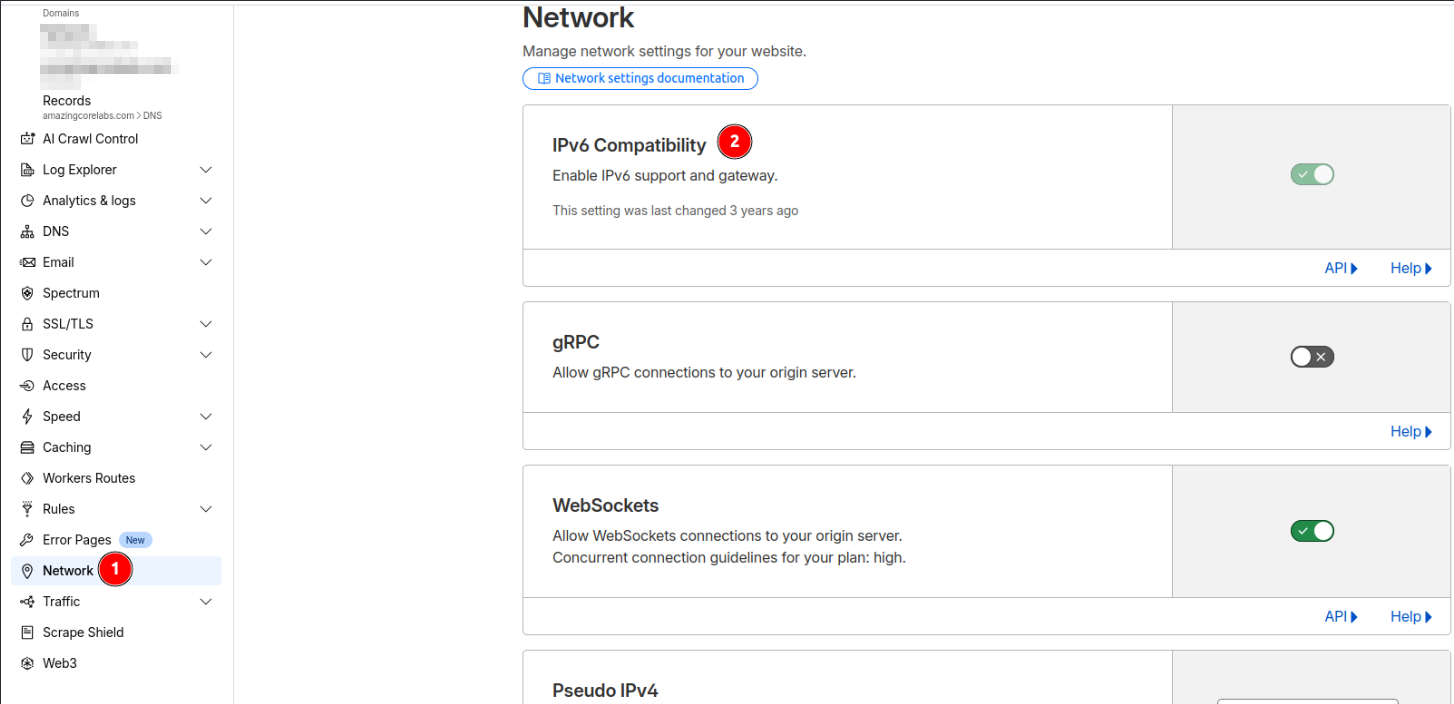Disable the IPv6 Compatibility toggle

tap(1312, 175)
